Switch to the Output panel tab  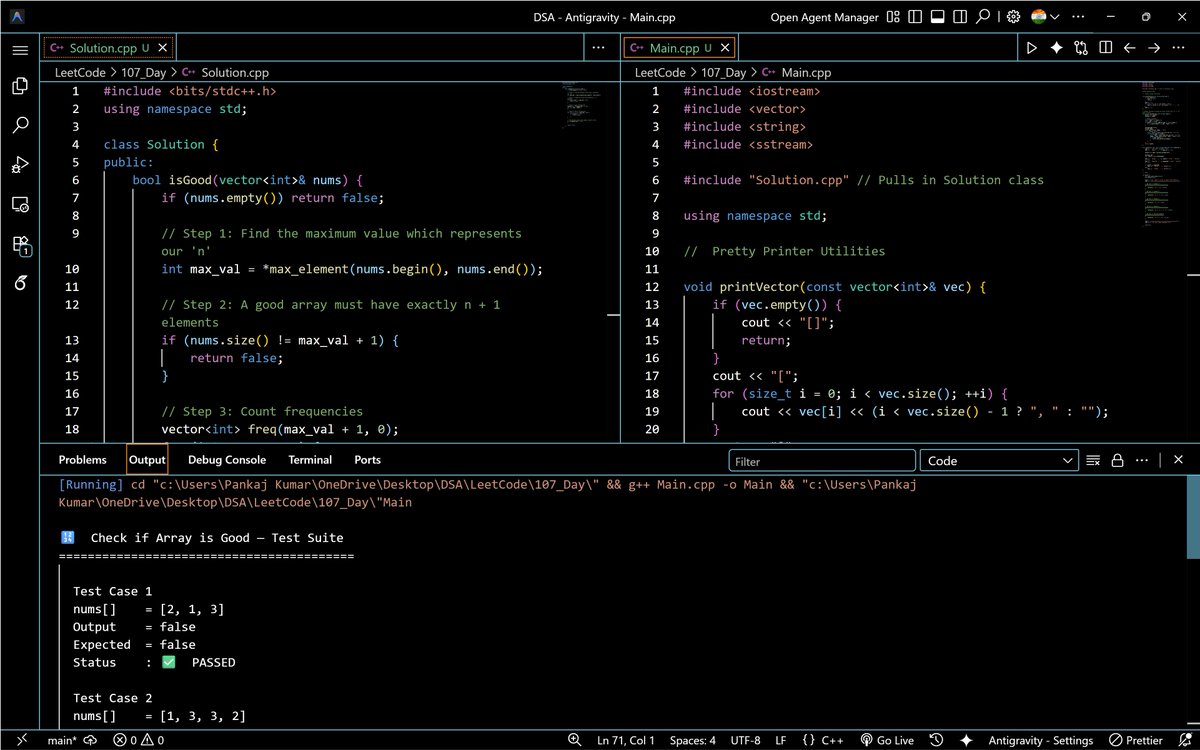coord(147,460)
